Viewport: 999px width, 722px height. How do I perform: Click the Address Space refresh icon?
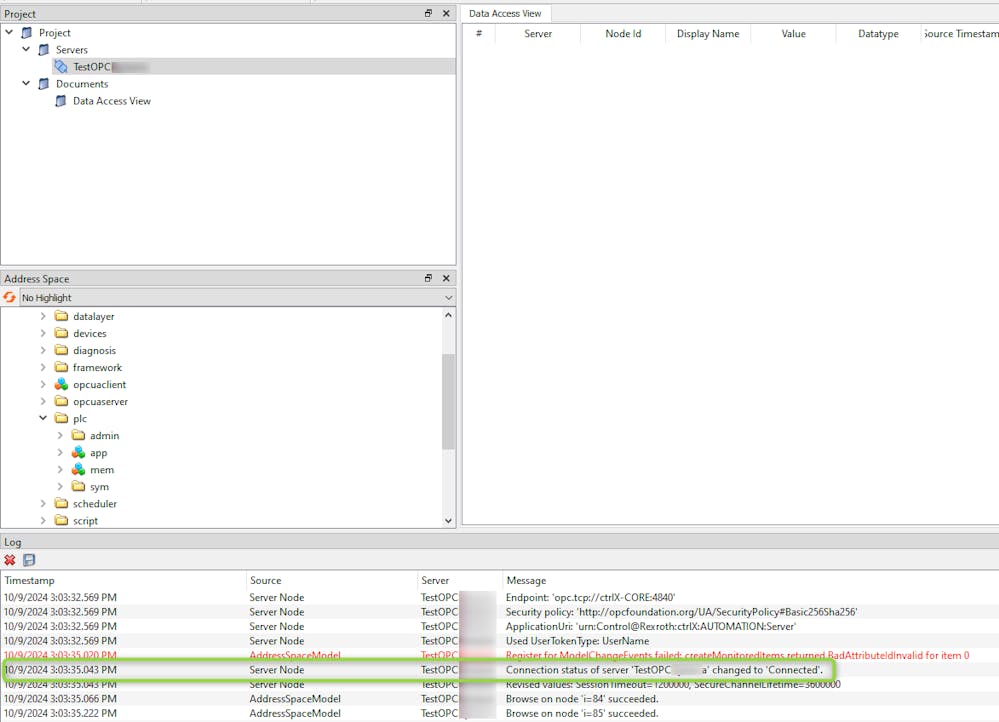[x=10, y=298]
